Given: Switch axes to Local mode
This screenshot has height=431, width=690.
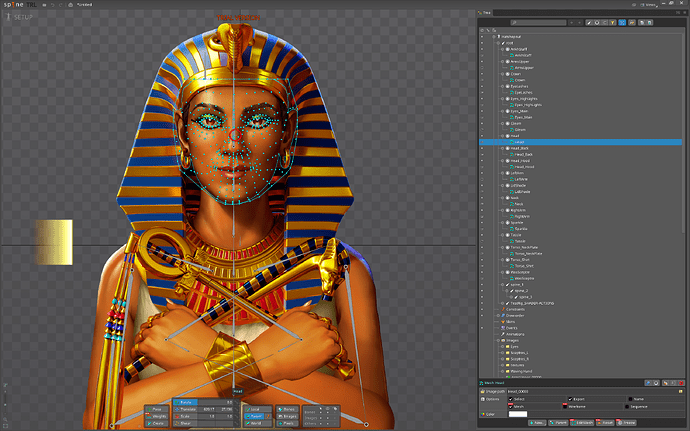Looking at the screenshot, I should click(258, 409).
